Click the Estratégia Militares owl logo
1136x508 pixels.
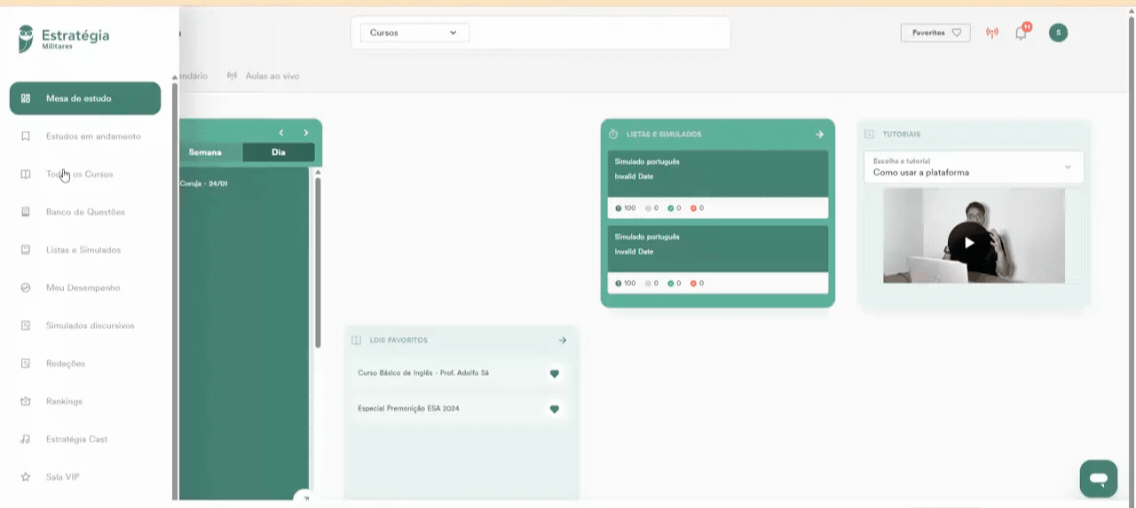[x=26, y=38]
